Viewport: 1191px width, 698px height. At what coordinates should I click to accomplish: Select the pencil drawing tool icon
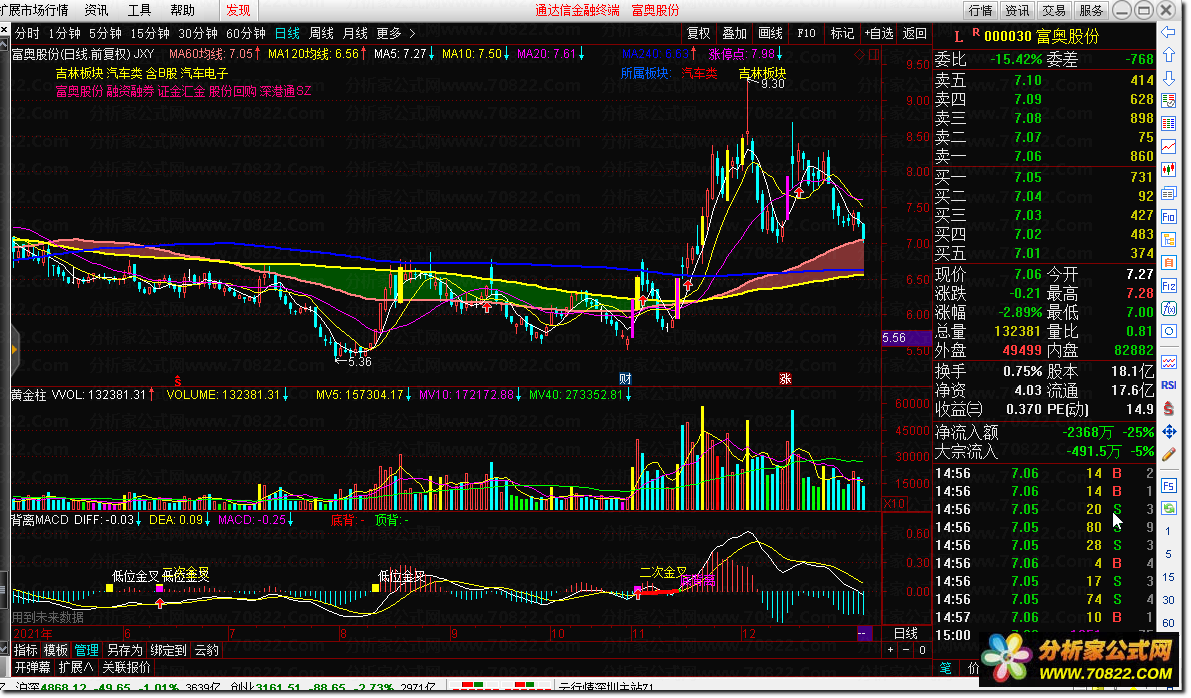click(1168, 454)
